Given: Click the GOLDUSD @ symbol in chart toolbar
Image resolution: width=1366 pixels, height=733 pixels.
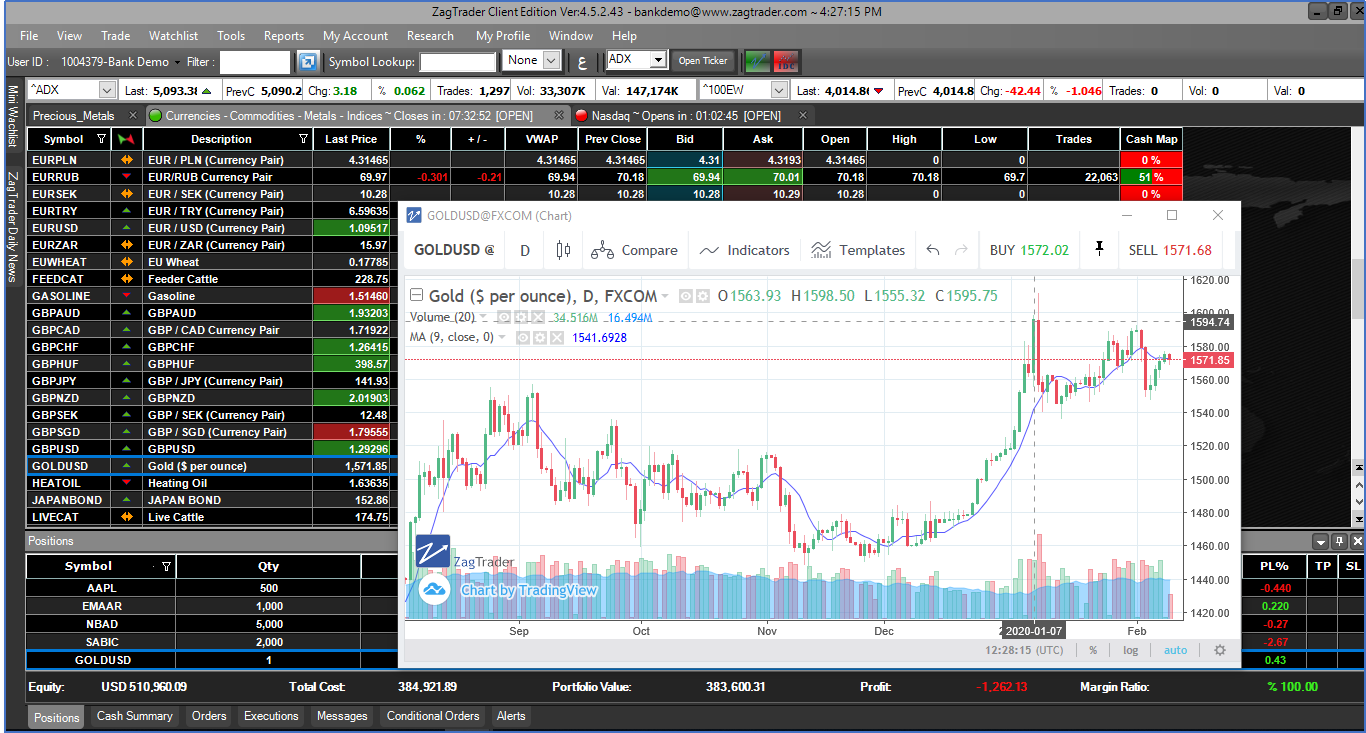Looking at the screenshot, I should [x=454, y=250].
